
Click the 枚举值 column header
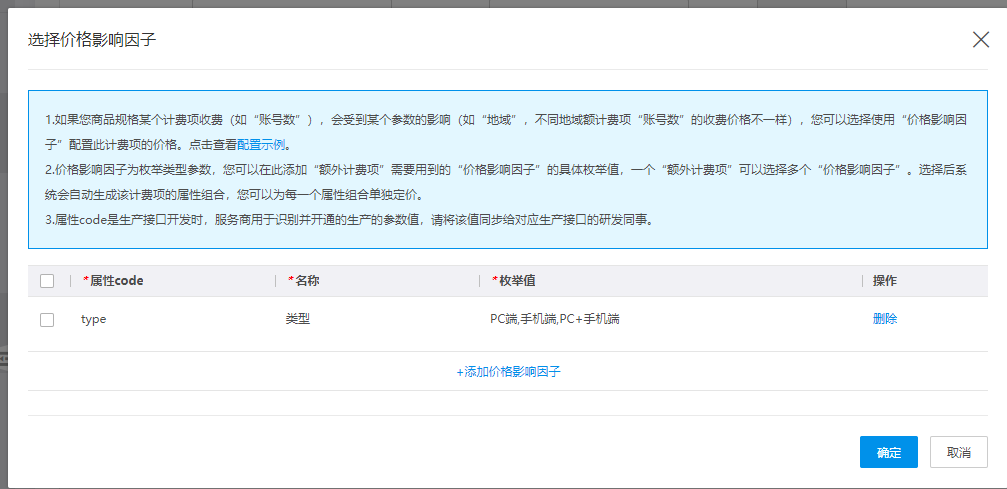coord(518,281)
